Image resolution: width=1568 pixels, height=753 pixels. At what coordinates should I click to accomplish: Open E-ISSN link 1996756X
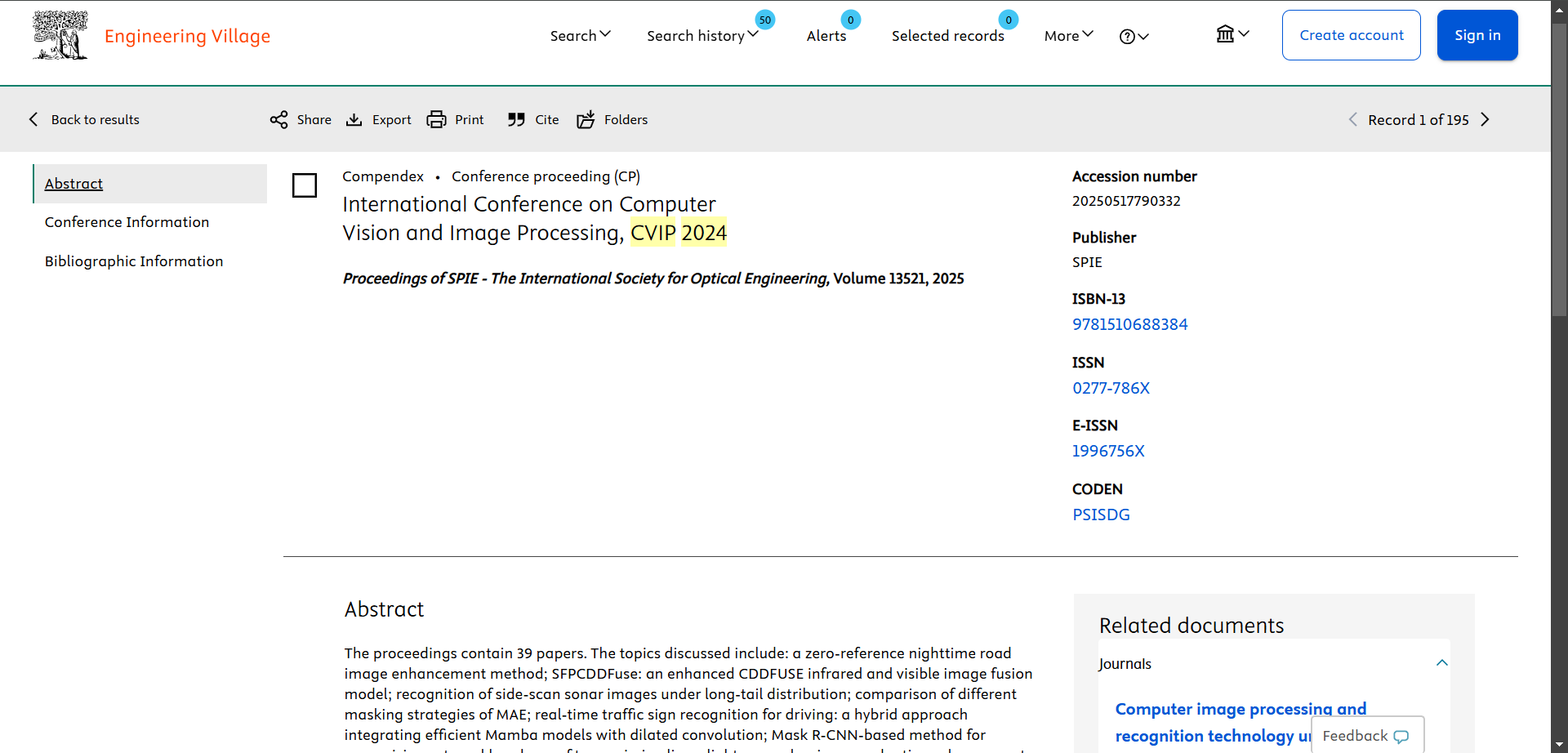click(1108, 451)
